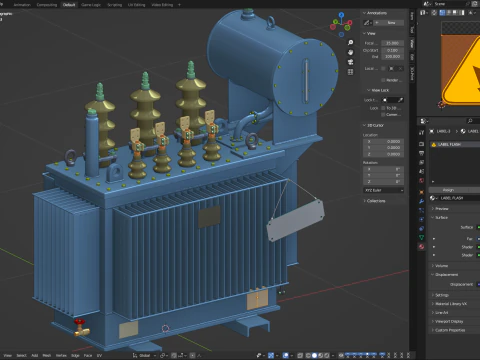Open the Add menu in viewport footer

tap(35, 355)
